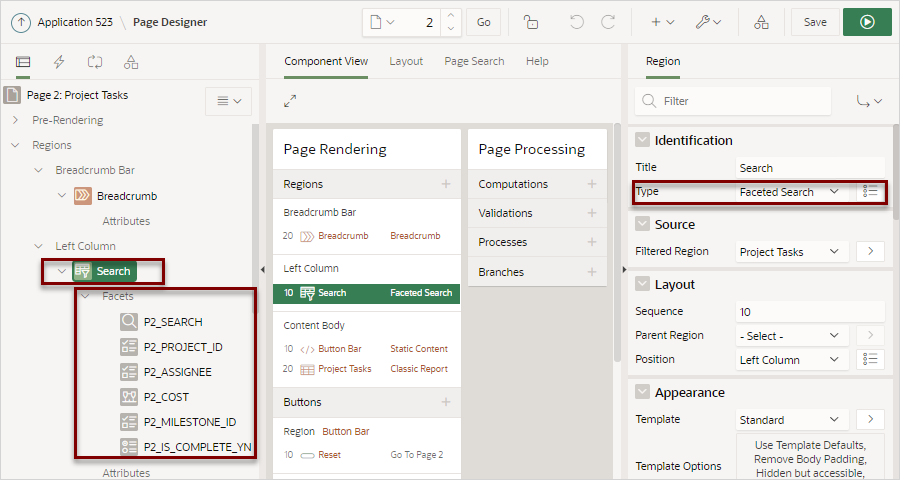The width and height of the screenshot is (900, 480).
Task: Collapse the Facets tree node
Action: 86,296
